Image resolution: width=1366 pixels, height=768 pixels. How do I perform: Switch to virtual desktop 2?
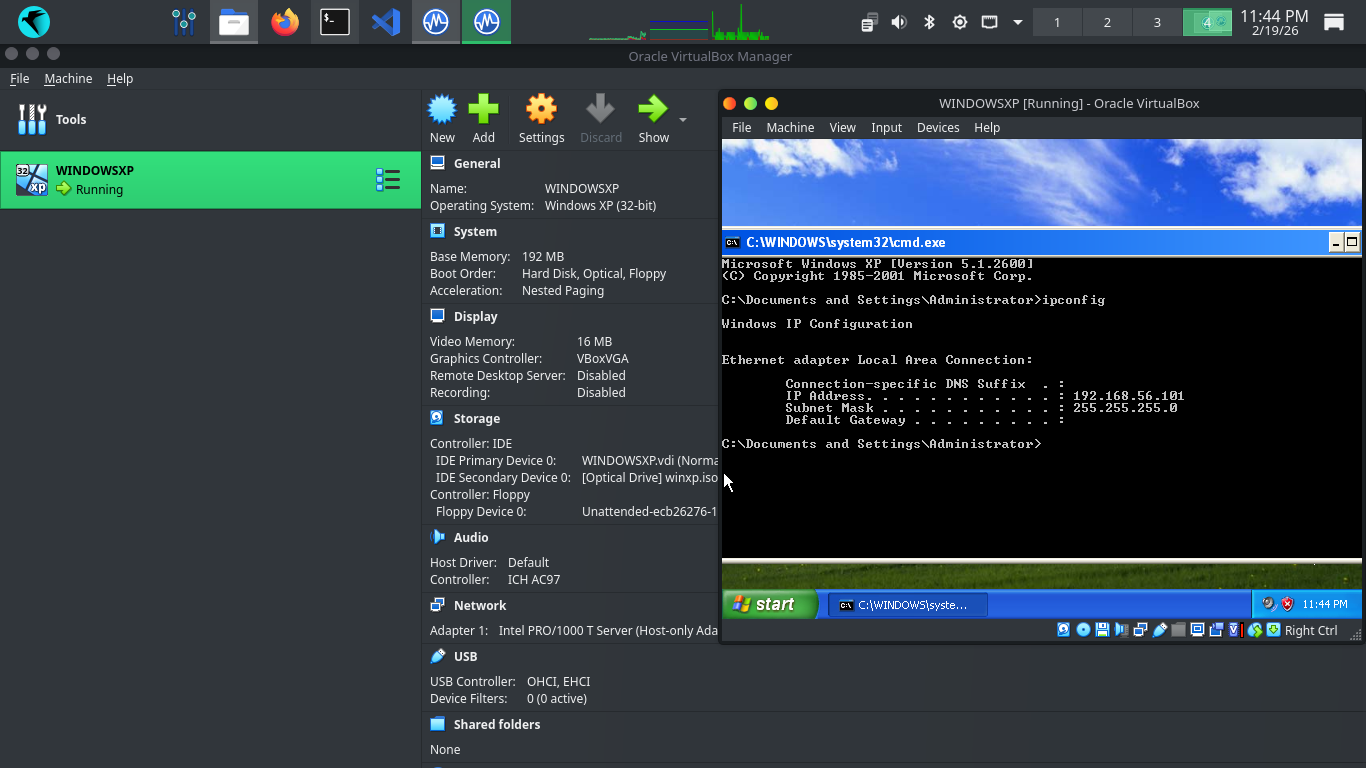tap(1107, 22)
